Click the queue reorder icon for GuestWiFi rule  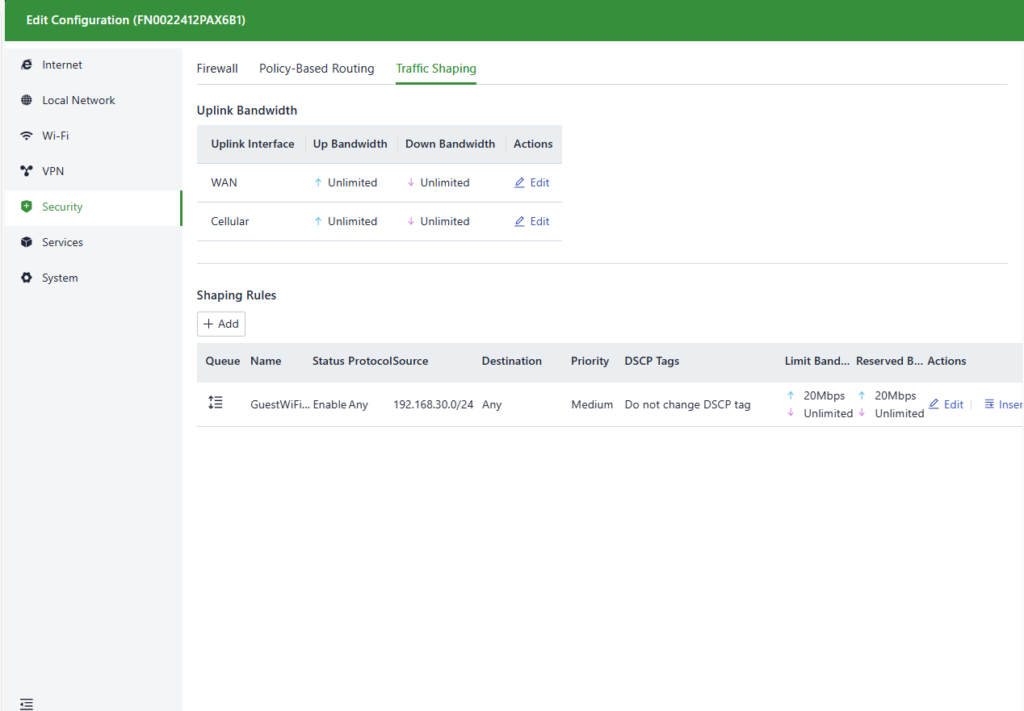click(x=215, y=403)
